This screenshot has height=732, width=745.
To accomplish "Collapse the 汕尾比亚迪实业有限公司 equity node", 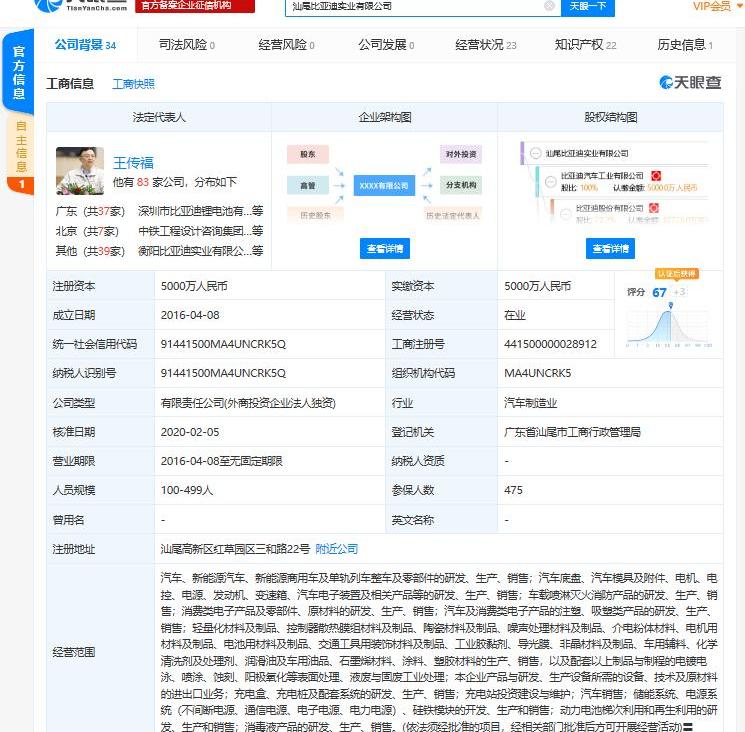I will (535, 153).
